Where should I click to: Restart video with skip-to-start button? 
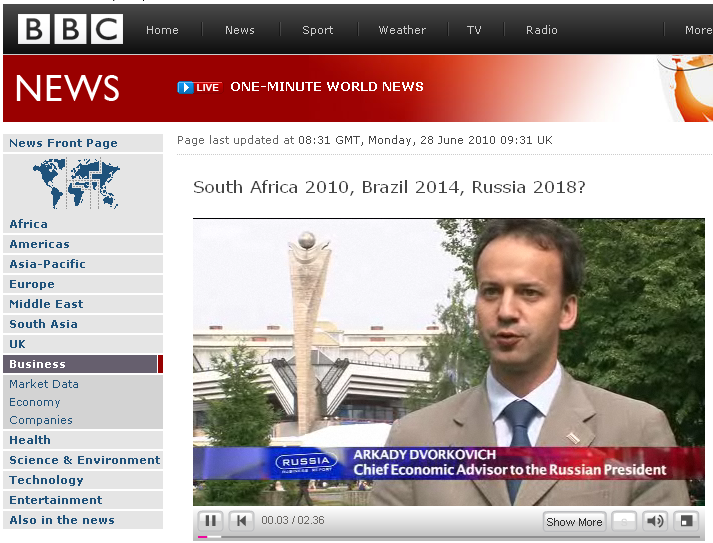(241, 521)
